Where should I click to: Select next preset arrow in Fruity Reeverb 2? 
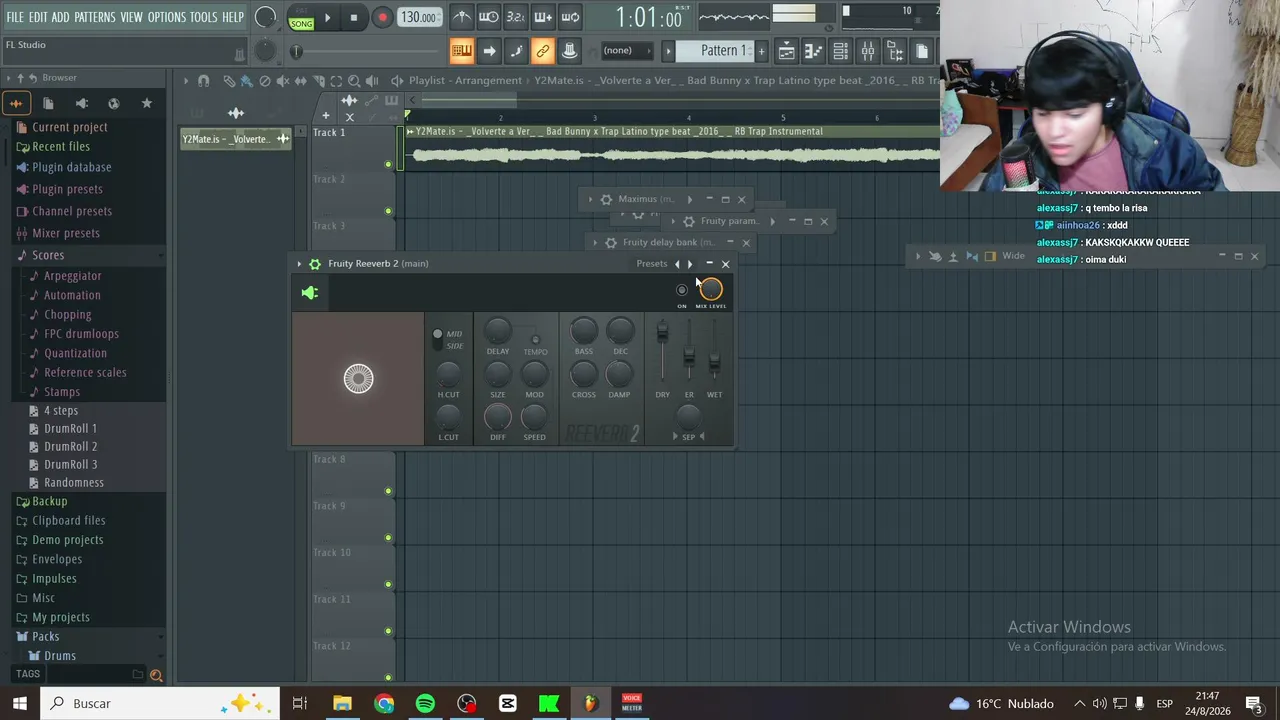(x=690, y=264)
